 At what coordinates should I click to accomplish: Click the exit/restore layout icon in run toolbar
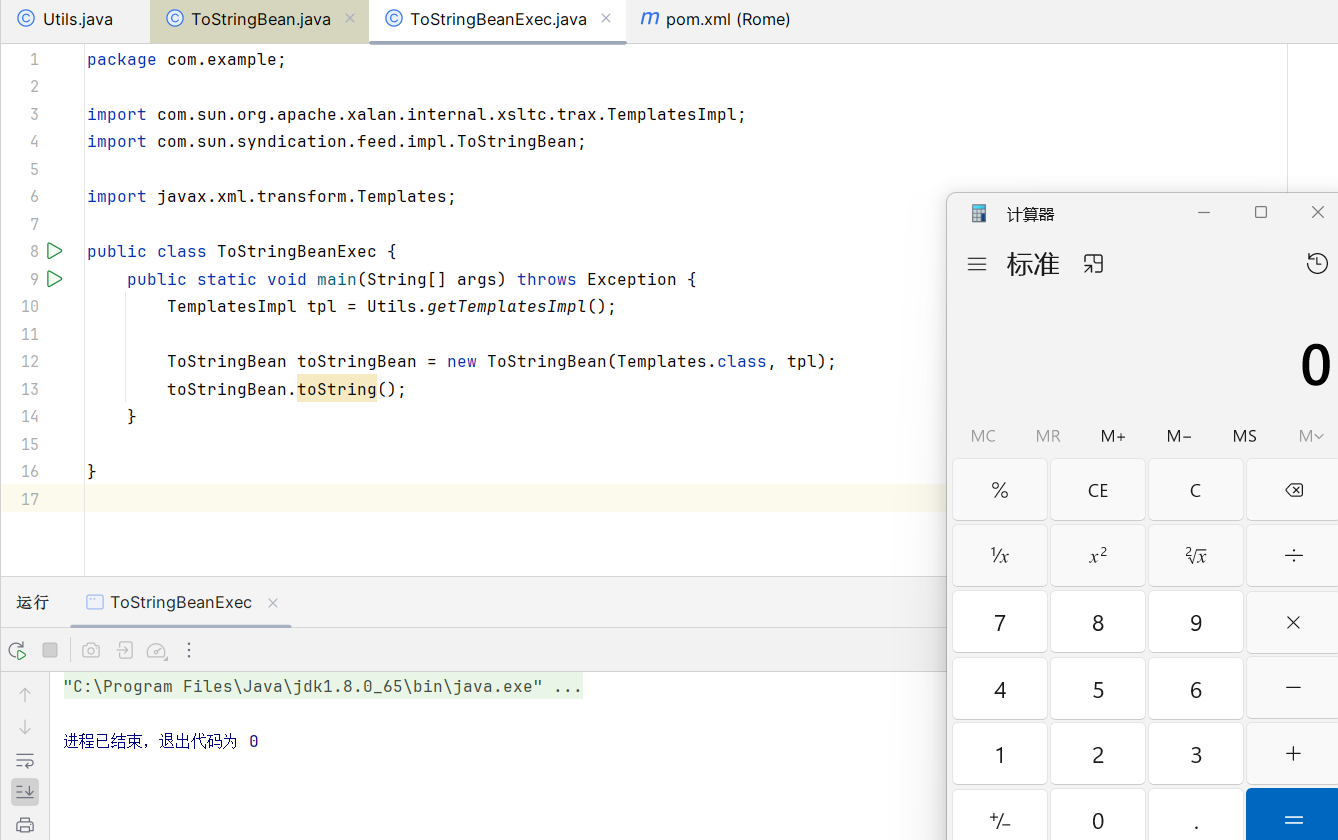coord(124,650)
